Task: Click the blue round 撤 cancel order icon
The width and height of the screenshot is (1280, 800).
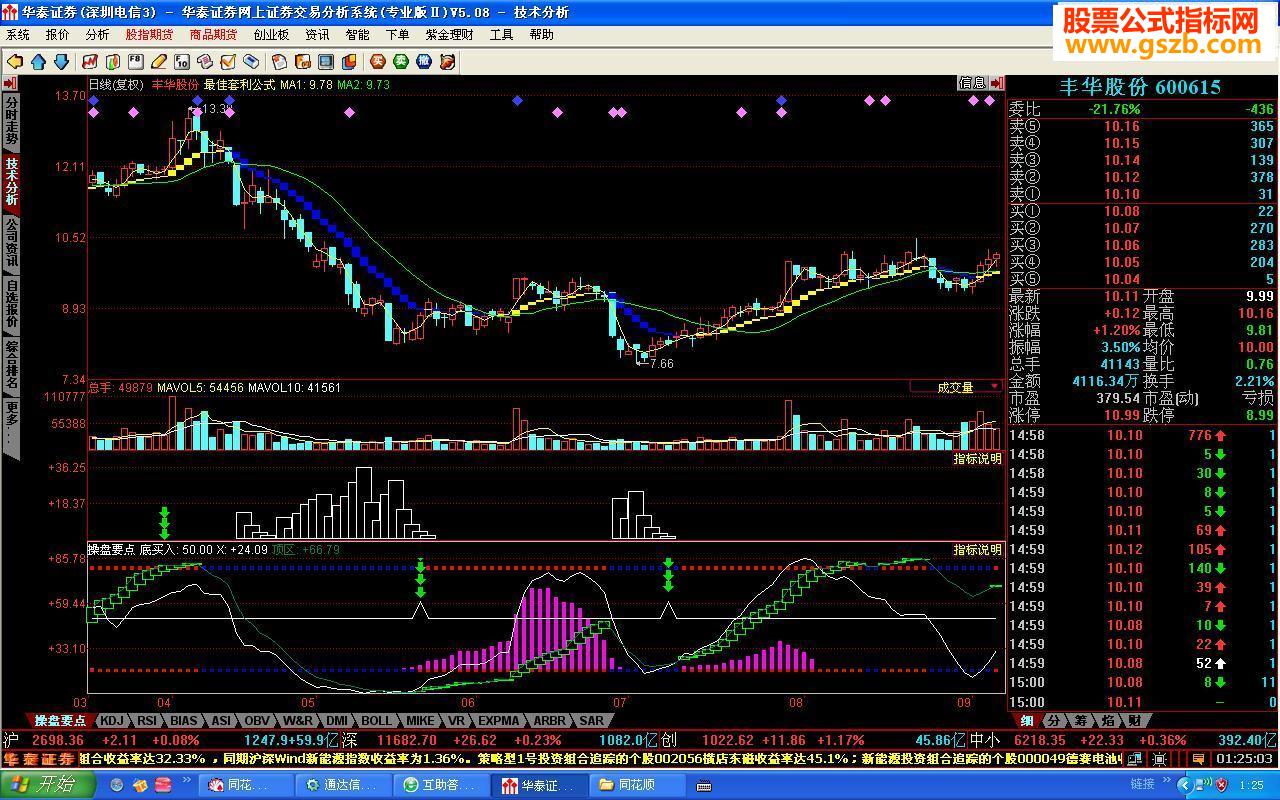Action: point(424,62)
